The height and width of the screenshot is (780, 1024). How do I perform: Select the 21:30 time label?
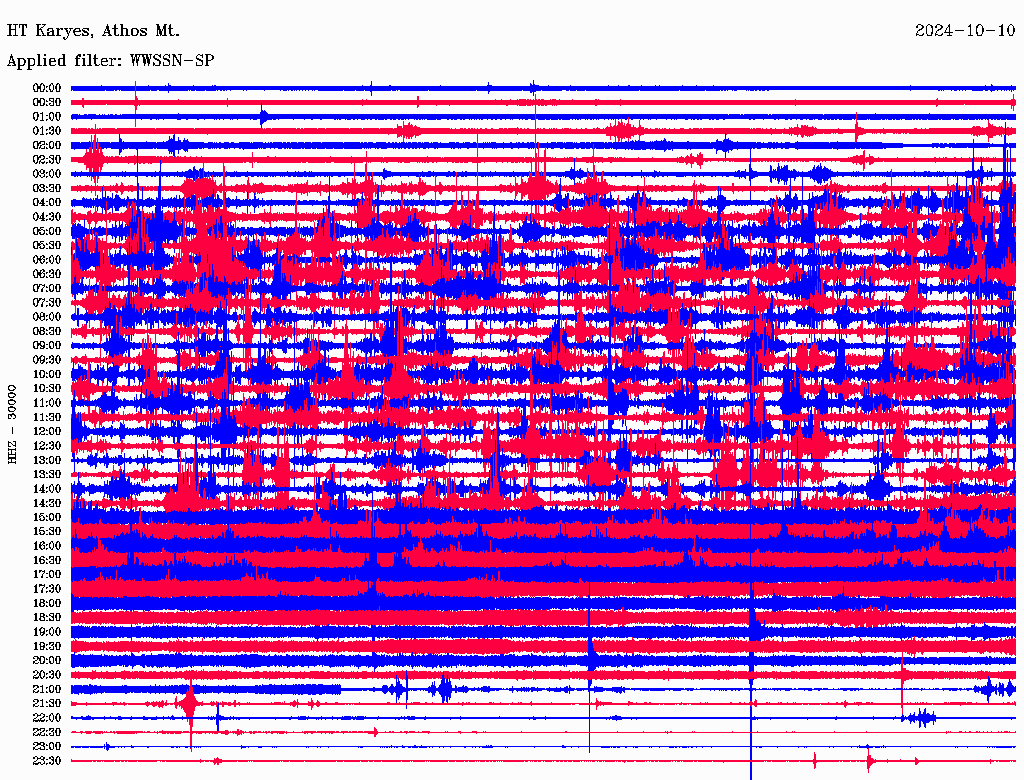tap(47, 704)
